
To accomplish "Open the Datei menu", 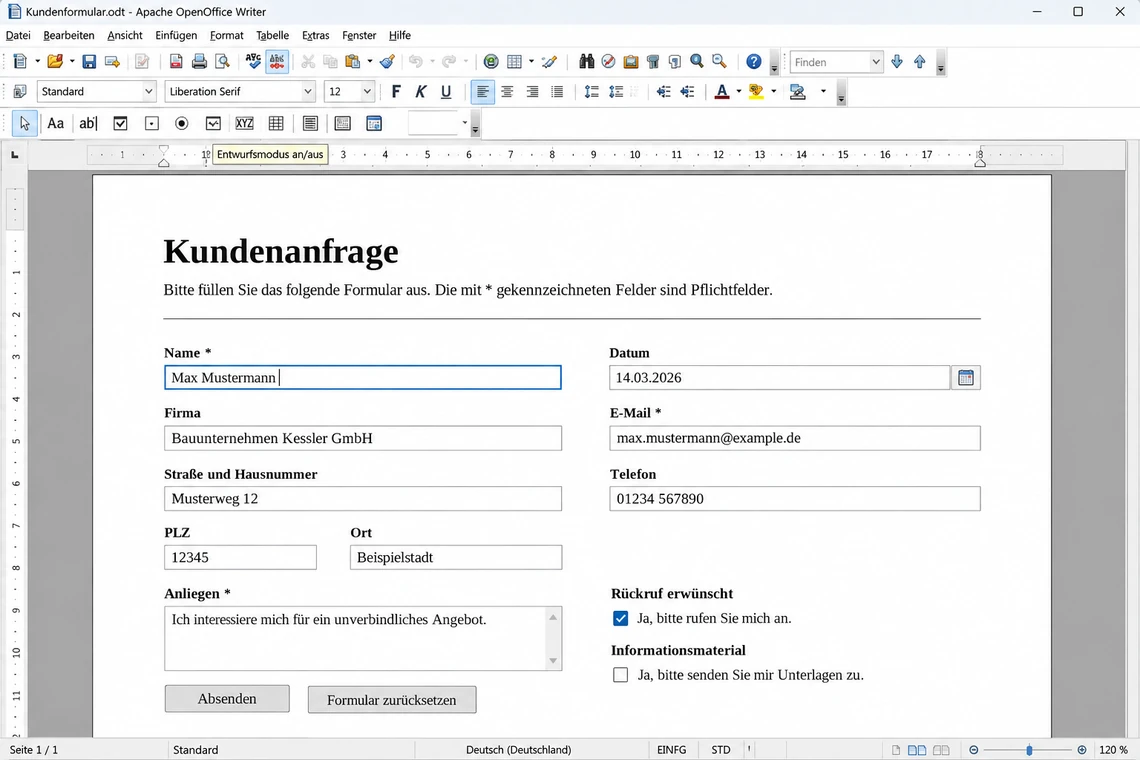I will [18, 35].
